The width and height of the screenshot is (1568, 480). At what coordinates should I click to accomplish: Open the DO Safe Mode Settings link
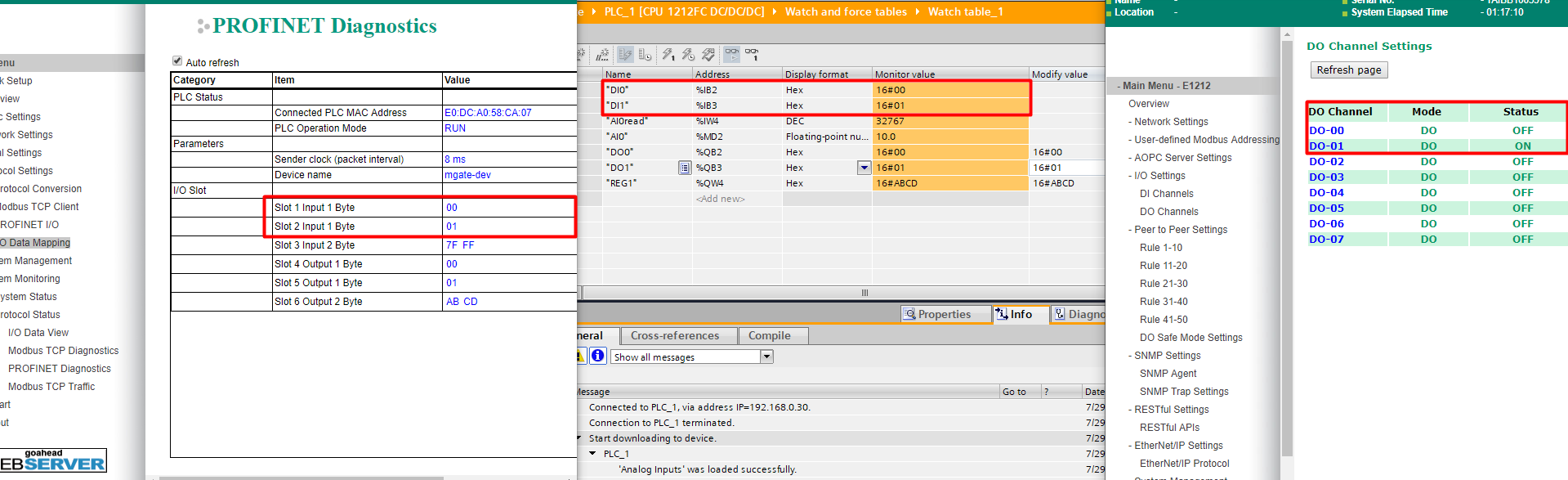1191,338
